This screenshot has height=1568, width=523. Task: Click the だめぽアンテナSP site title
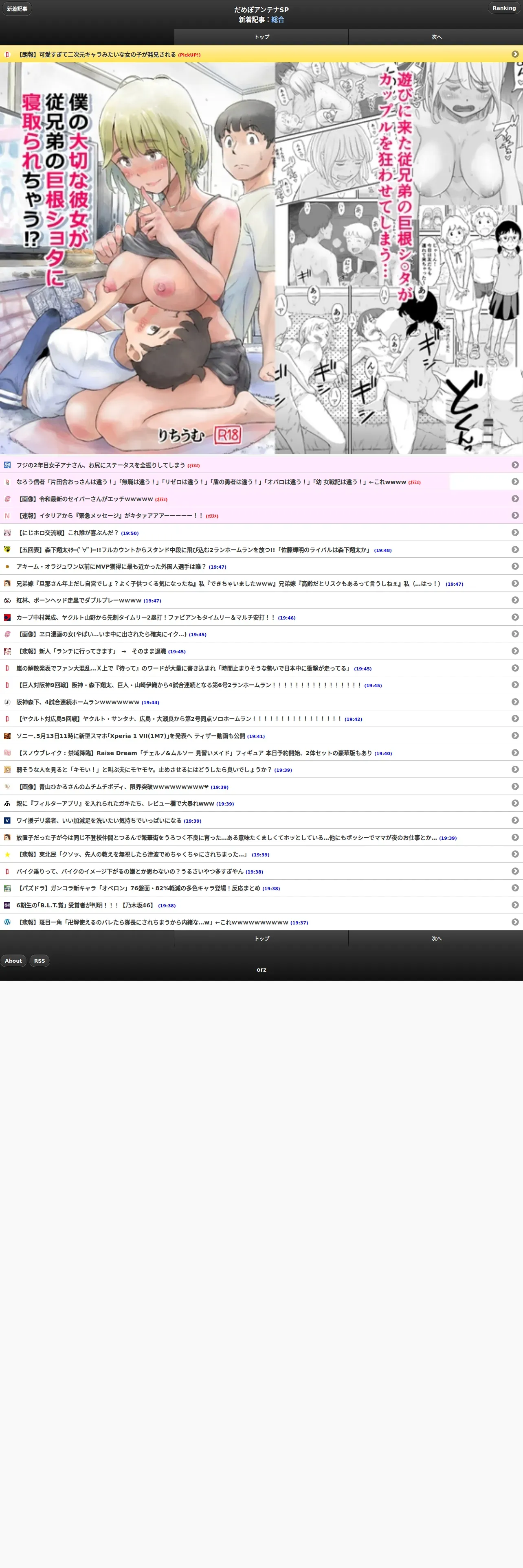click(261, 10)
